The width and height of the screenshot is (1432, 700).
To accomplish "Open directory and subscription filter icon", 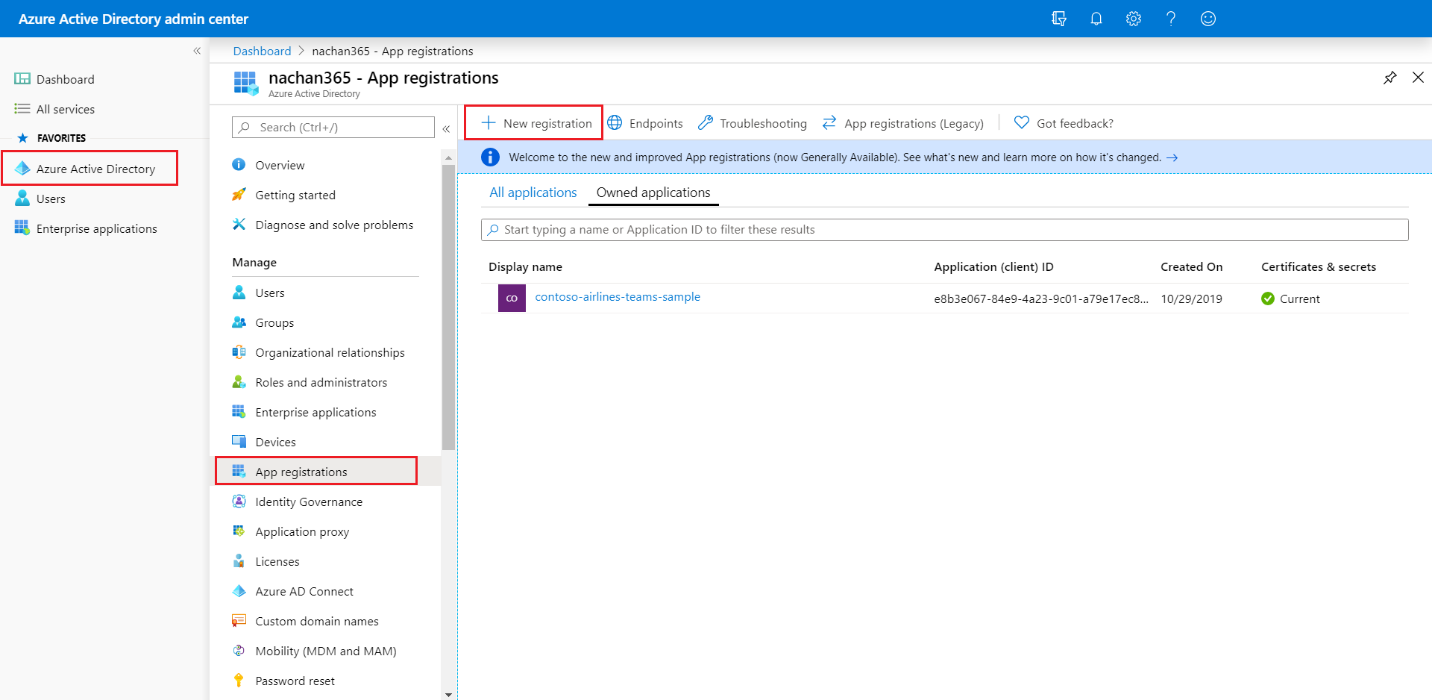I will tap(1059, 19).
